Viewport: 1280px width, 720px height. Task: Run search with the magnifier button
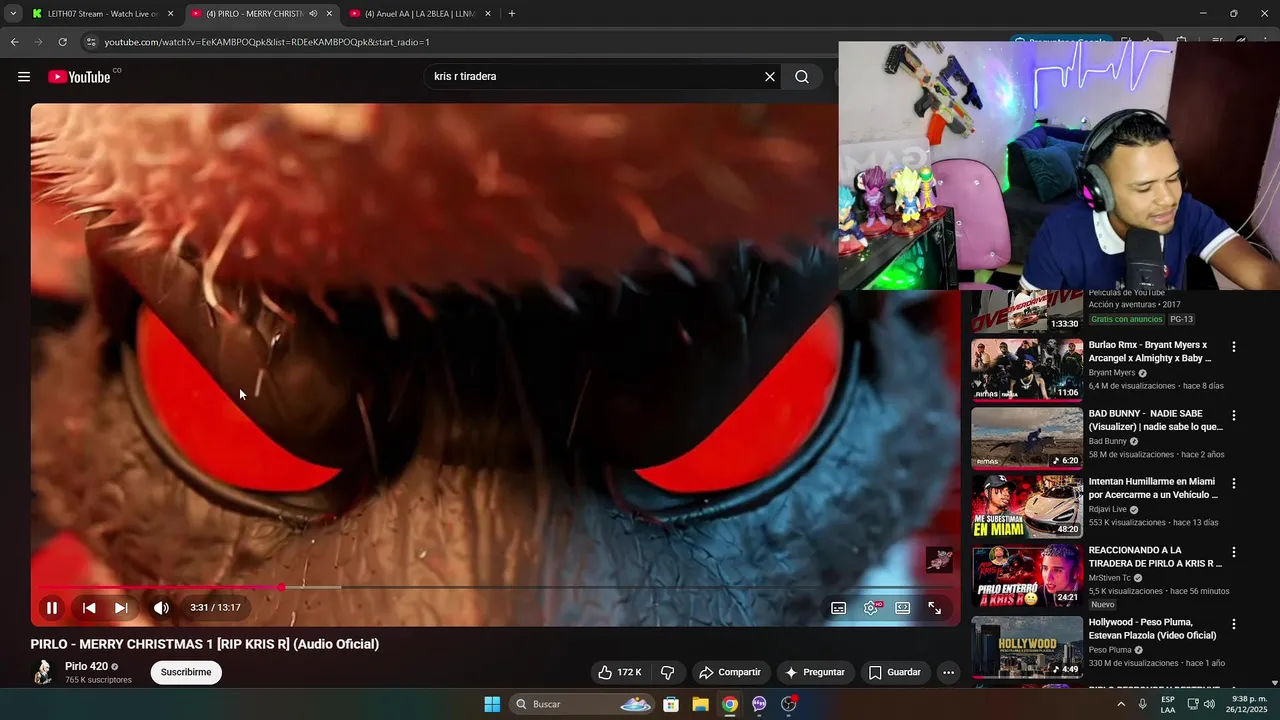[x=802, y=77]
